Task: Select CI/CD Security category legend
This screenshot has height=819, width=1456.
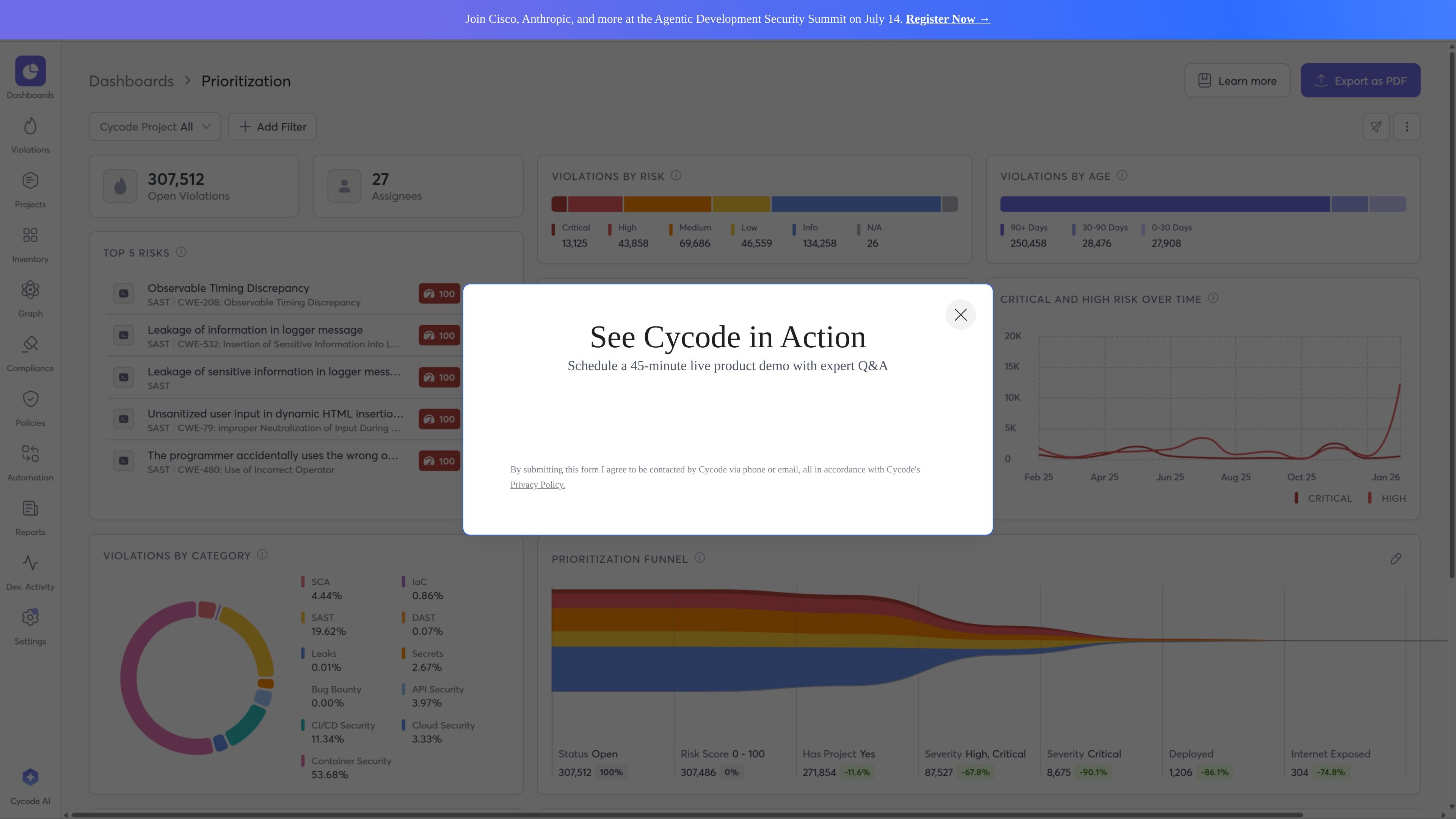Action: 338,732
